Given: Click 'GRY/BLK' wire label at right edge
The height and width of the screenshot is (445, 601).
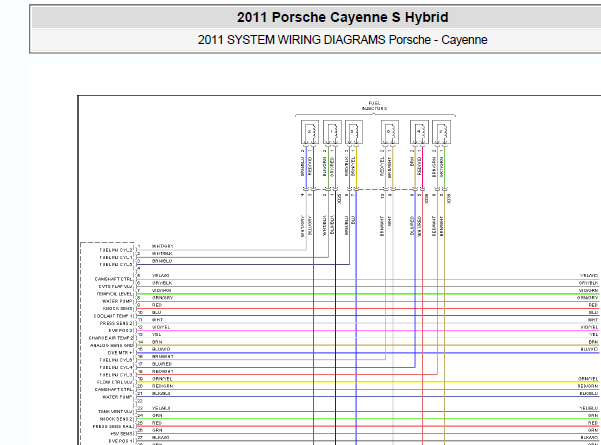Looking at the screenshot, I should pos(588,283).
